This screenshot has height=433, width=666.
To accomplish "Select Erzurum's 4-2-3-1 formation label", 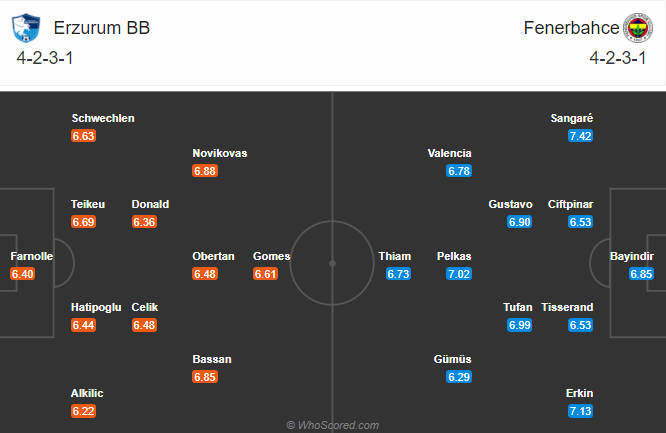I will pos(45,57).
